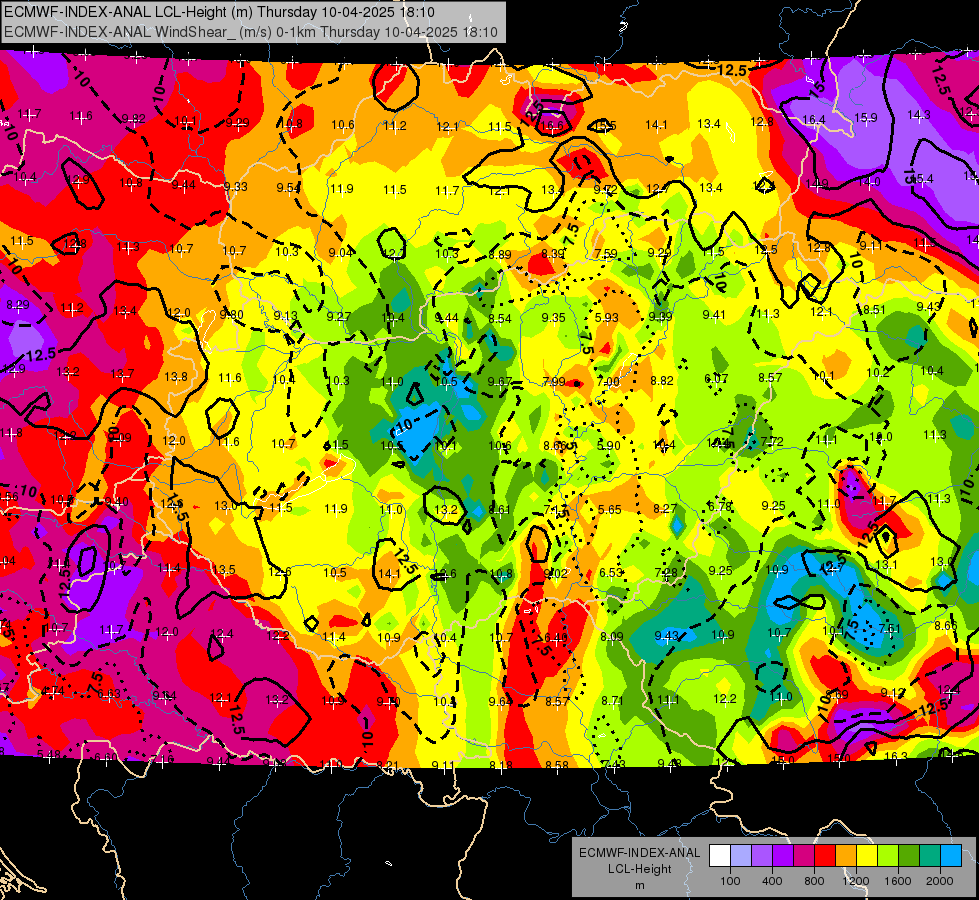Pick the yellow legend swatch
979x900 pixels.
click(867, 856)
